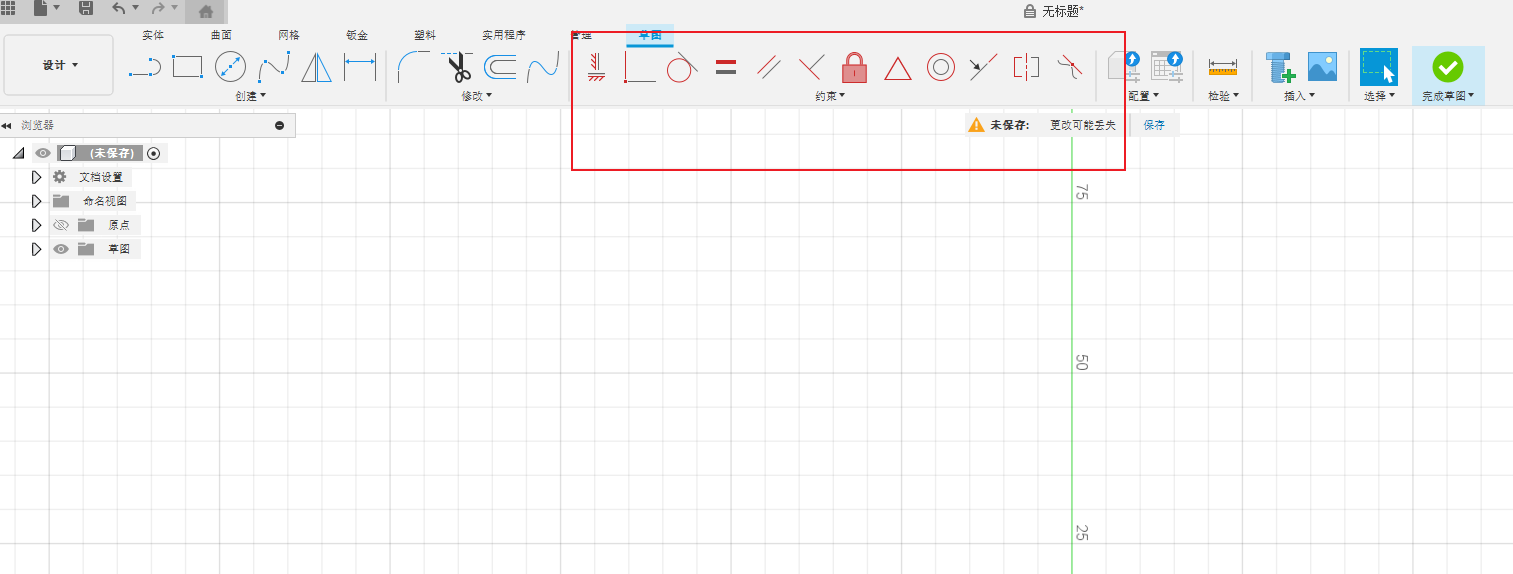Expand the 文档设置 tree node
This screenshot has width=1513, height=574.
point(36,177)
